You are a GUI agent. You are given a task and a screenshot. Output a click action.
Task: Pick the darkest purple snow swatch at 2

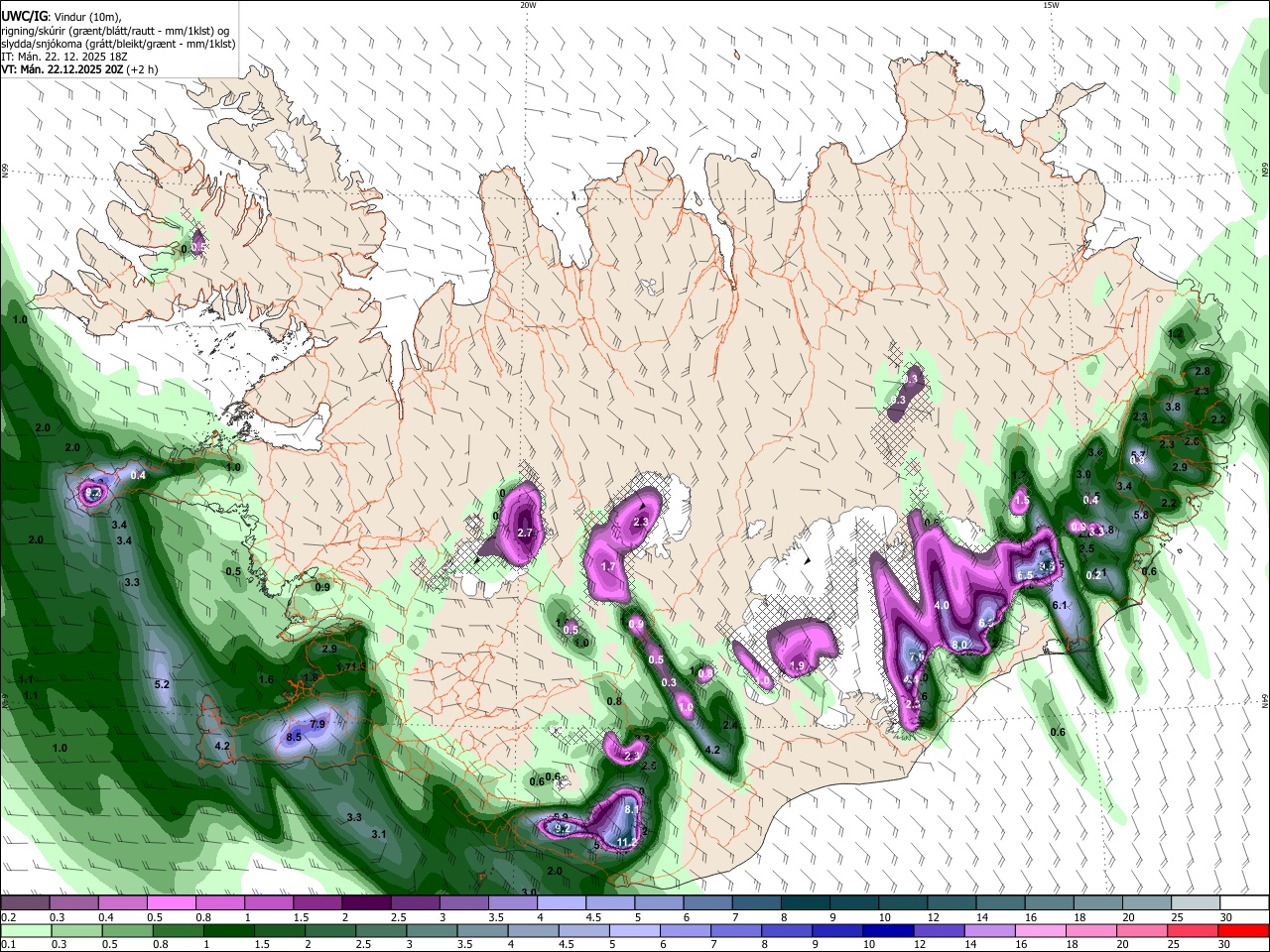(366, 903)
